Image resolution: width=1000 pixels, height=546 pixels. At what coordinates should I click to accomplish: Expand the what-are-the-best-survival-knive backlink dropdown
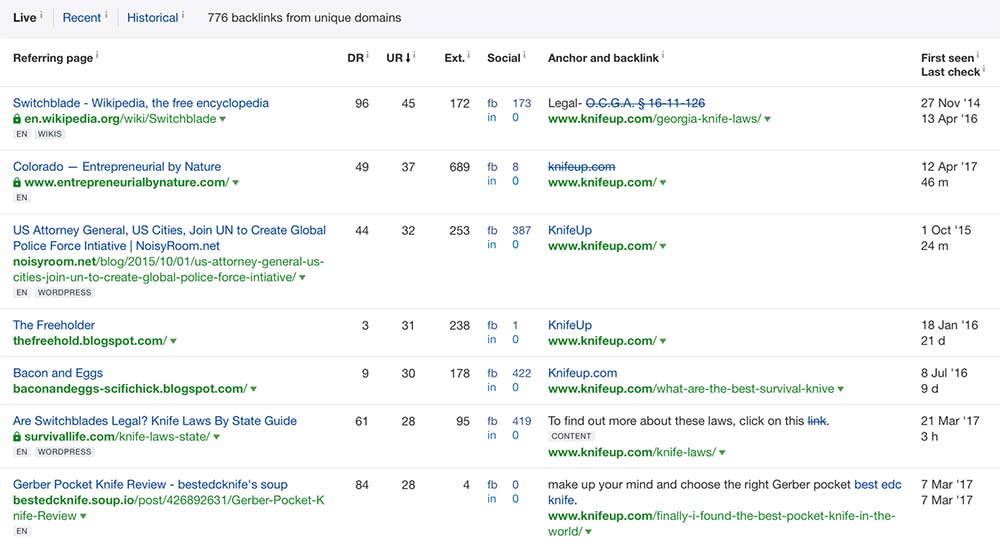(x=841, y=389)
